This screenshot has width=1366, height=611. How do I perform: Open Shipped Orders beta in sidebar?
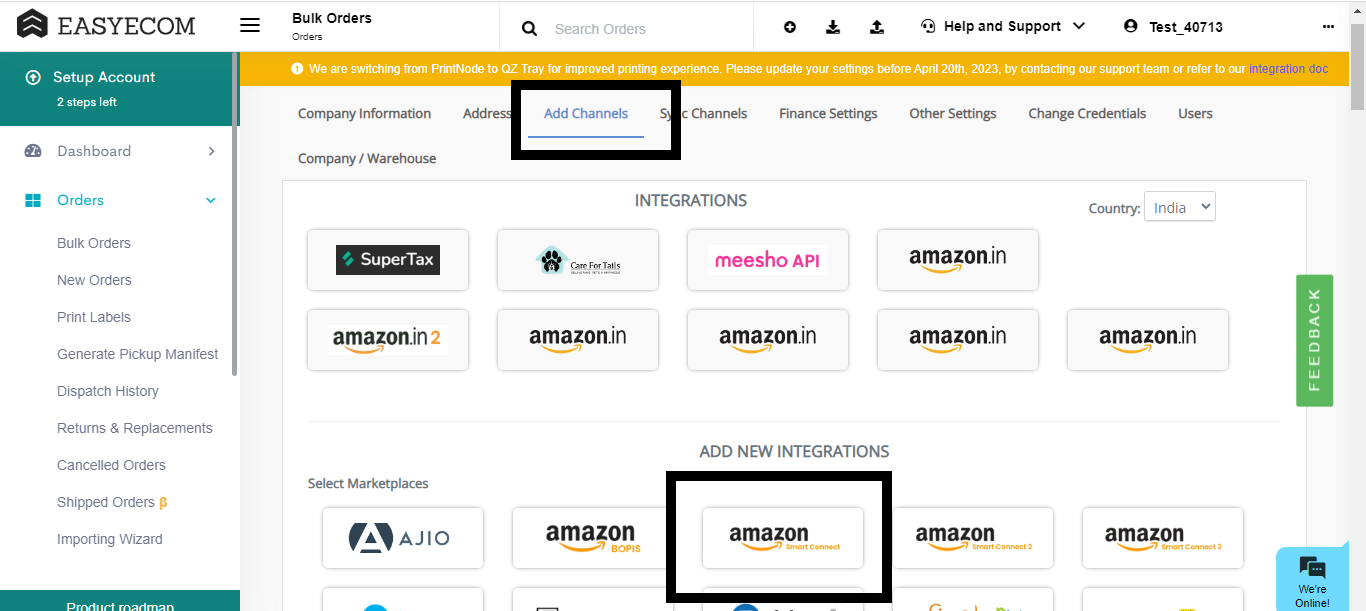[112, 502]
